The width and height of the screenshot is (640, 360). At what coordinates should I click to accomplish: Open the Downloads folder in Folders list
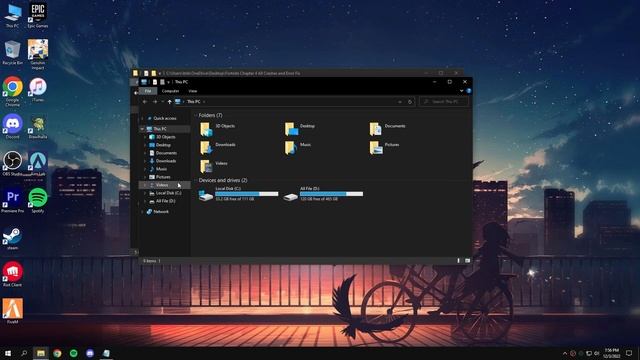coord(218,147)
